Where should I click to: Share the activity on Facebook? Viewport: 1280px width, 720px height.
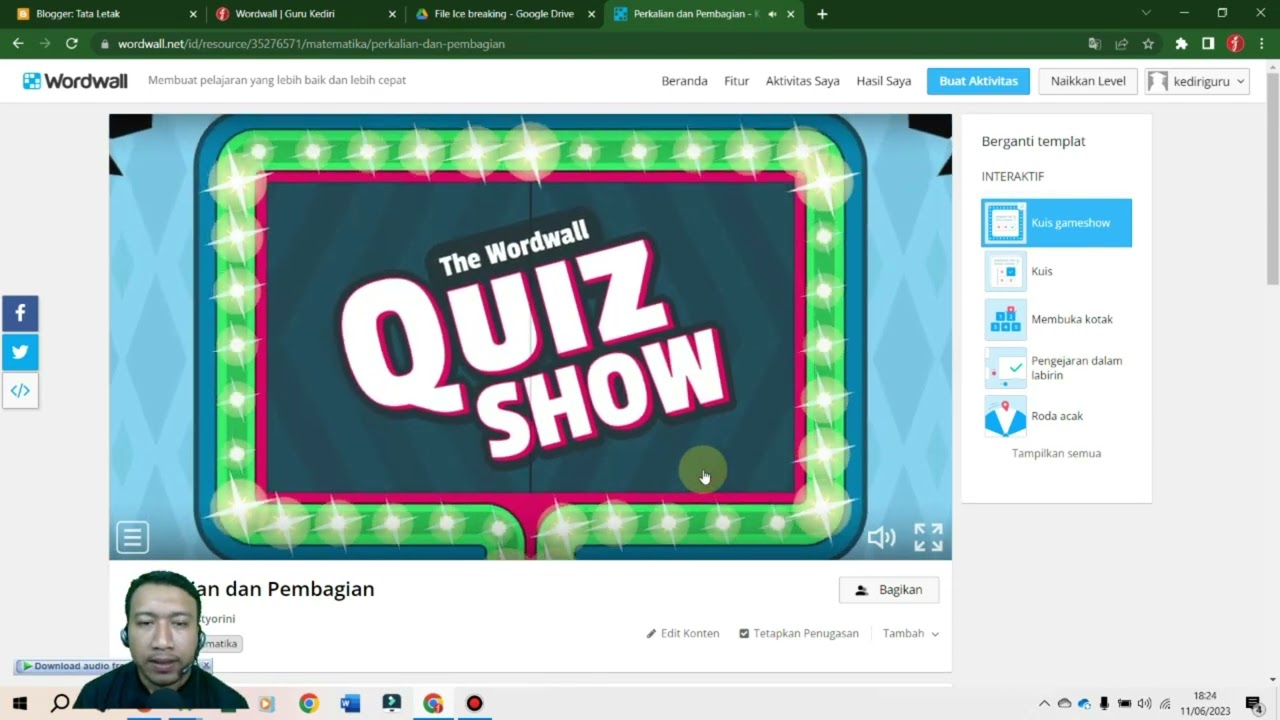[x=20, y=314]
